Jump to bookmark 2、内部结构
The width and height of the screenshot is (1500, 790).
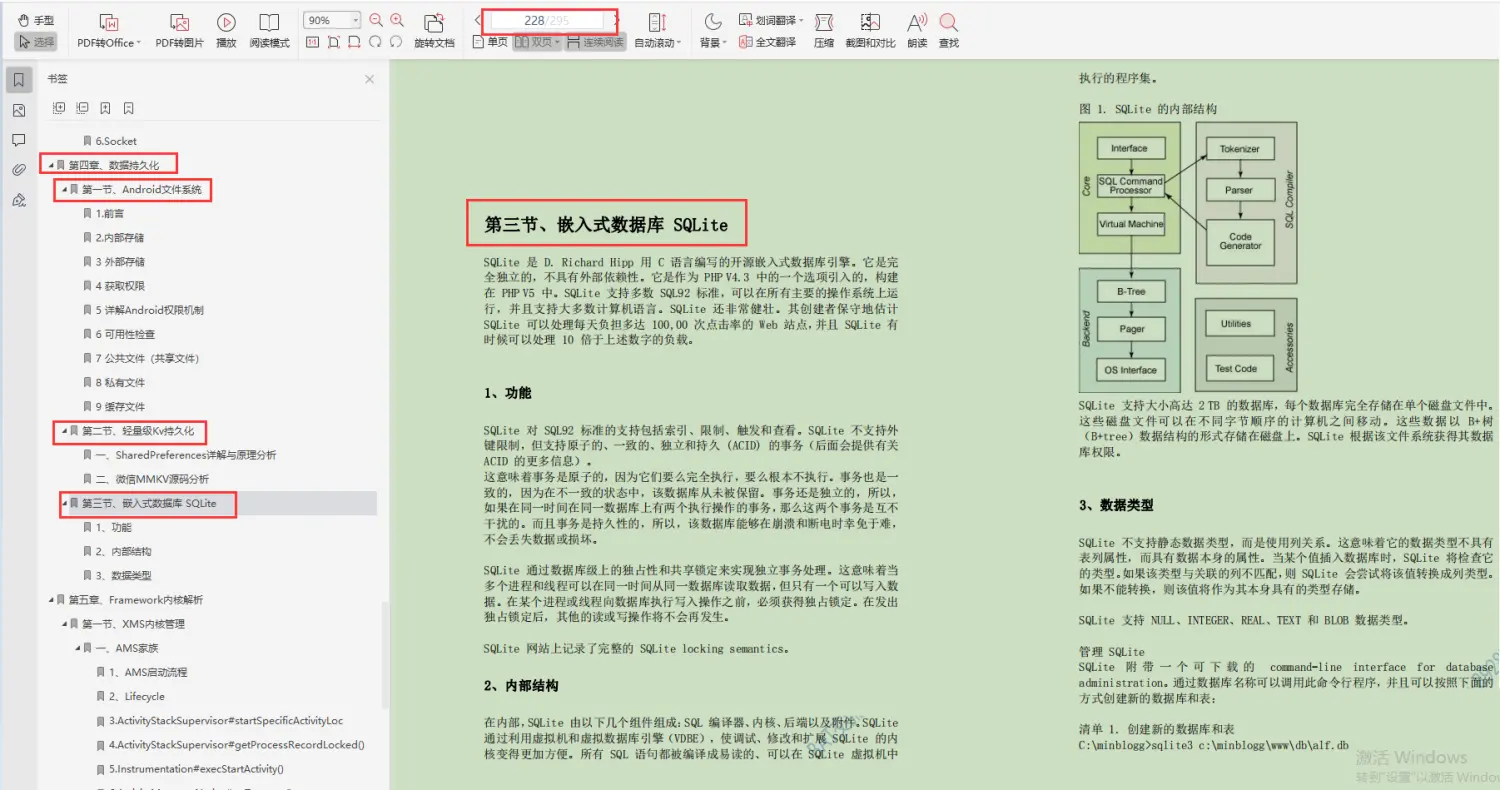click(123, 551)
